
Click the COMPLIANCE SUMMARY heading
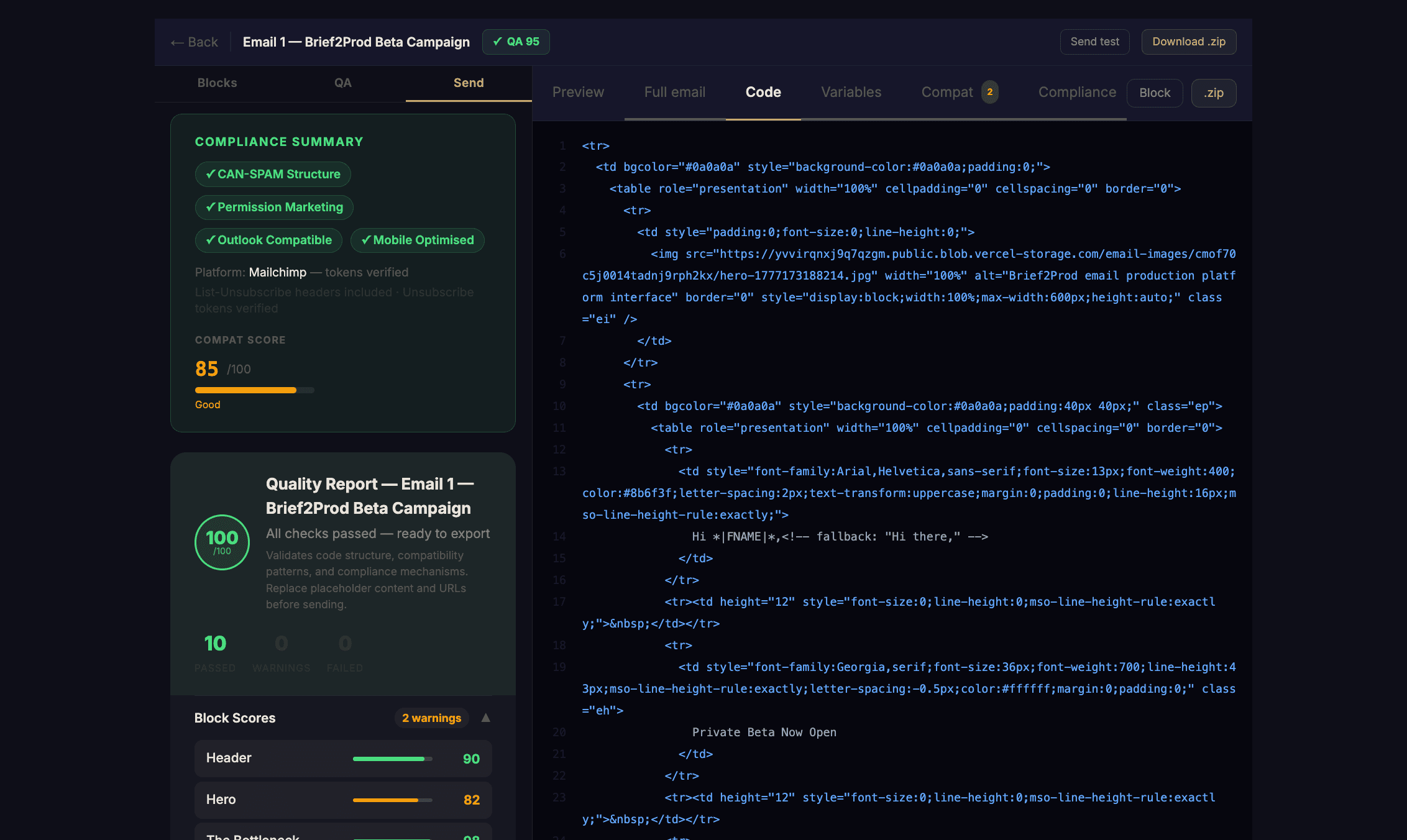[x=279, y=142]
